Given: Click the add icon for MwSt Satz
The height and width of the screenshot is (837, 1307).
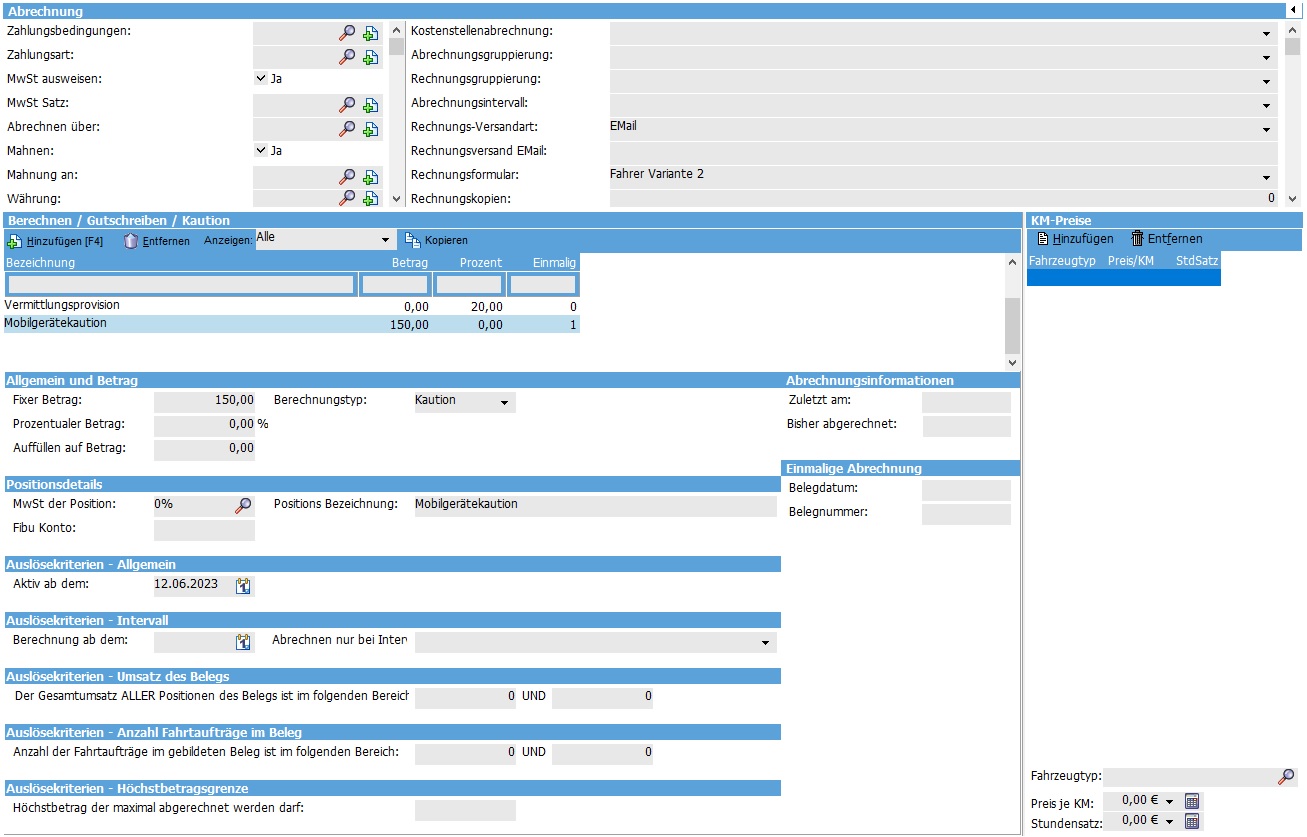Looking at the screenshot, I should pos(370,105).
